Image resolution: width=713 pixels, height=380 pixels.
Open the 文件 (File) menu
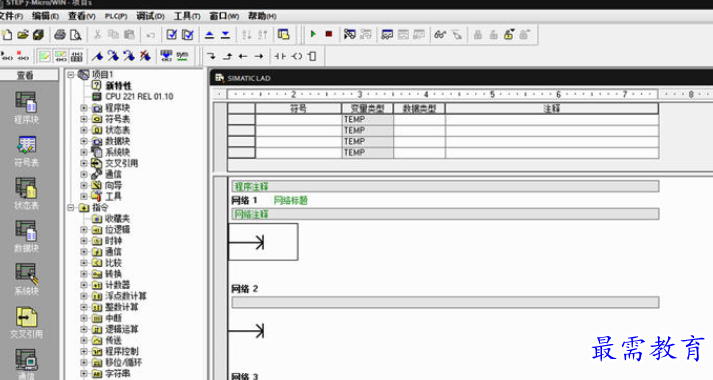(11, 16)
